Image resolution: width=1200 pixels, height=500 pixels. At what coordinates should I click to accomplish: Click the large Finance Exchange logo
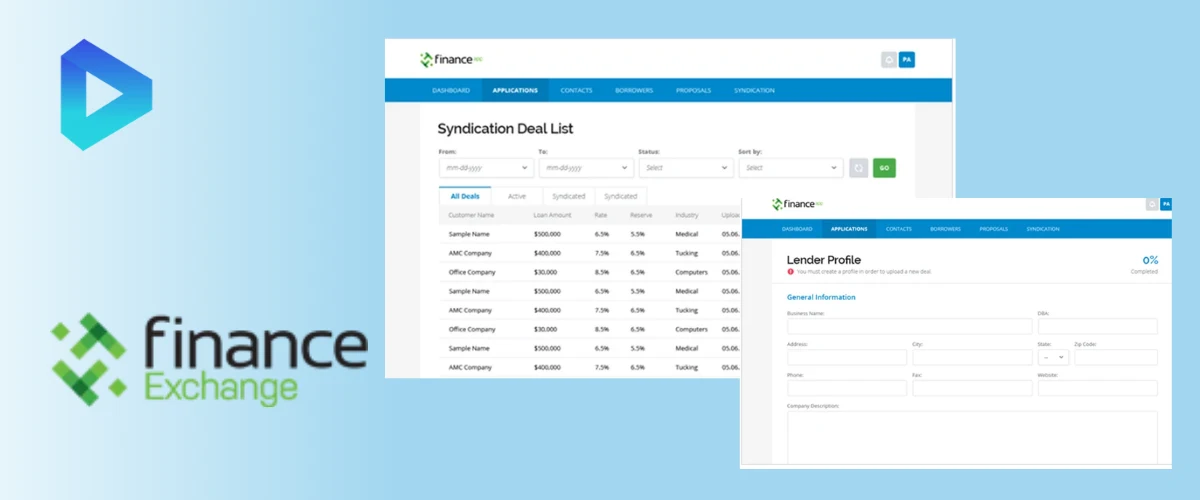(209, 360)
